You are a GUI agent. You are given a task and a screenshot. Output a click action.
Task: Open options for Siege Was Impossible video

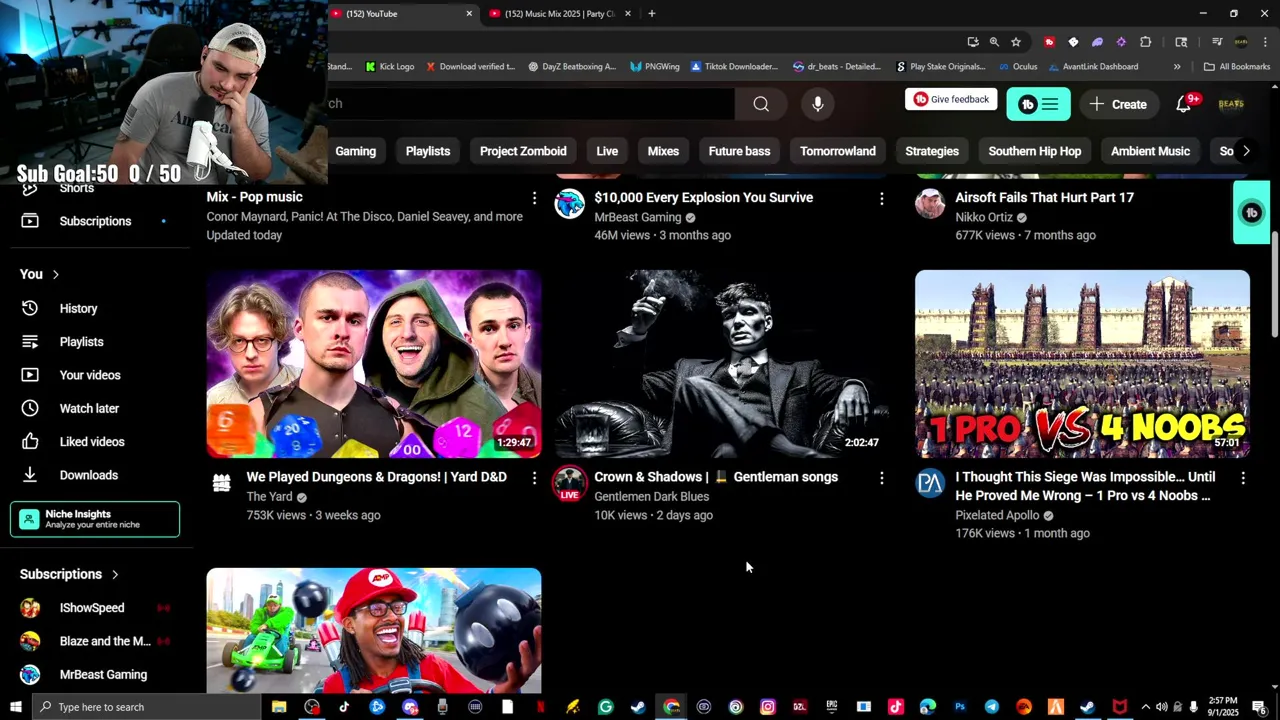click(1243, 478)
